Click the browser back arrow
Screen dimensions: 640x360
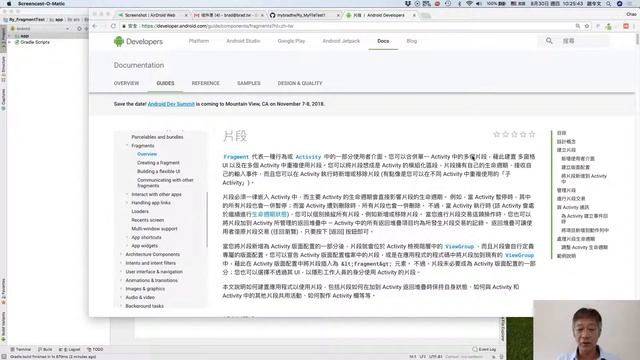tap(95, 26)
